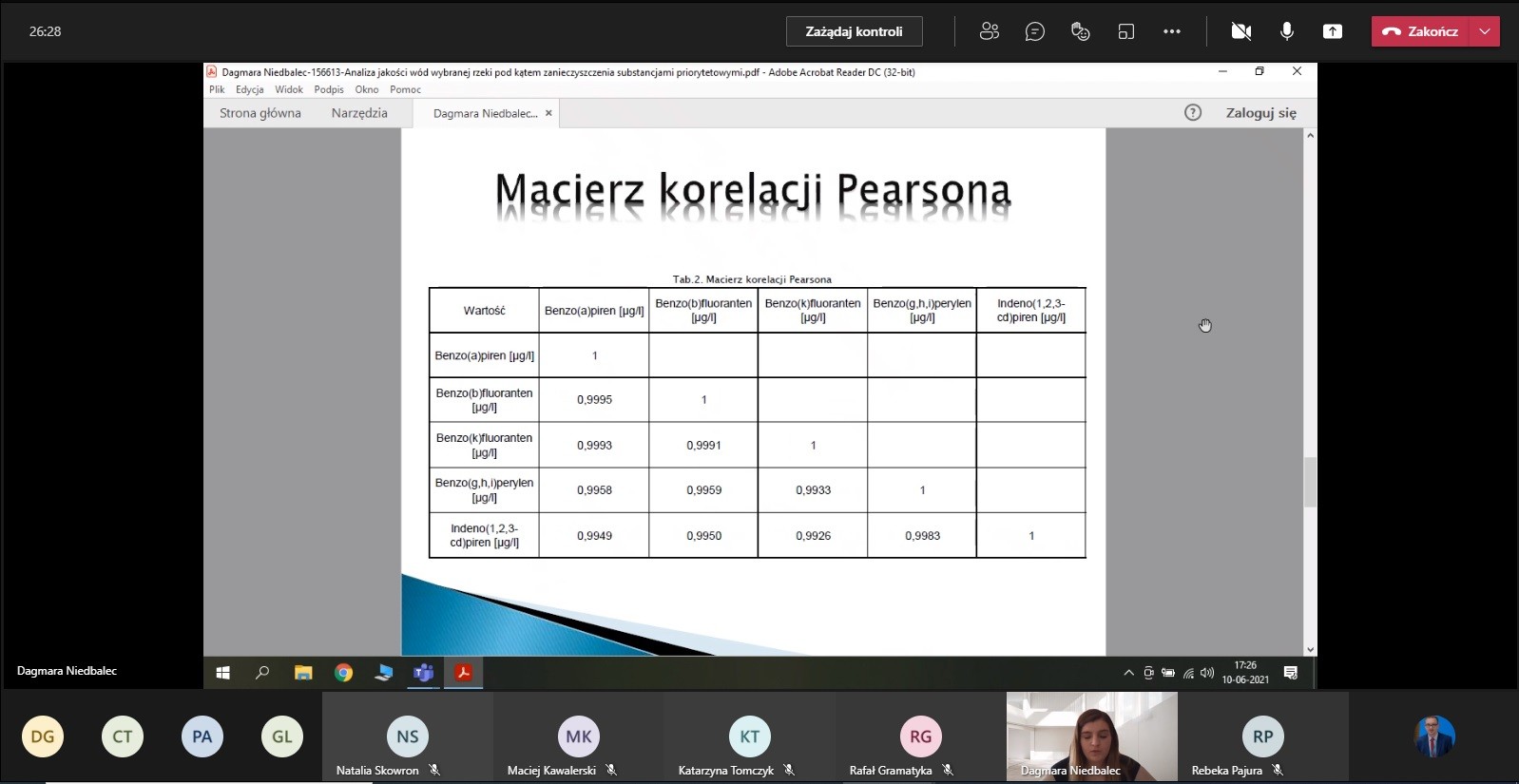Expand hidden system tray icons chevron

[x=1128, y=673]
